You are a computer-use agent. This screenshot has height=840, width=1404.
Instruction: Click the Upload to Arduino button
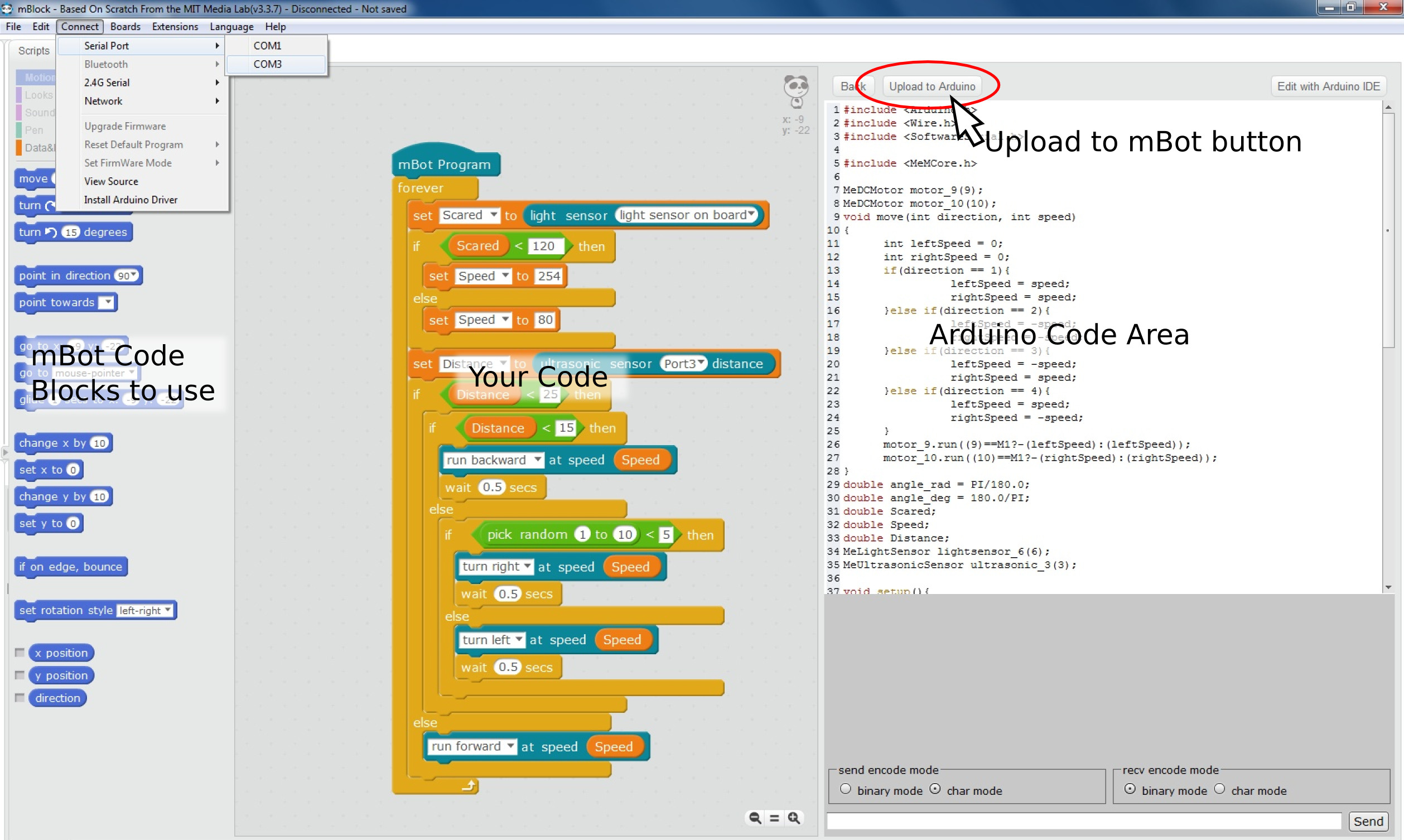coord(932,86)
